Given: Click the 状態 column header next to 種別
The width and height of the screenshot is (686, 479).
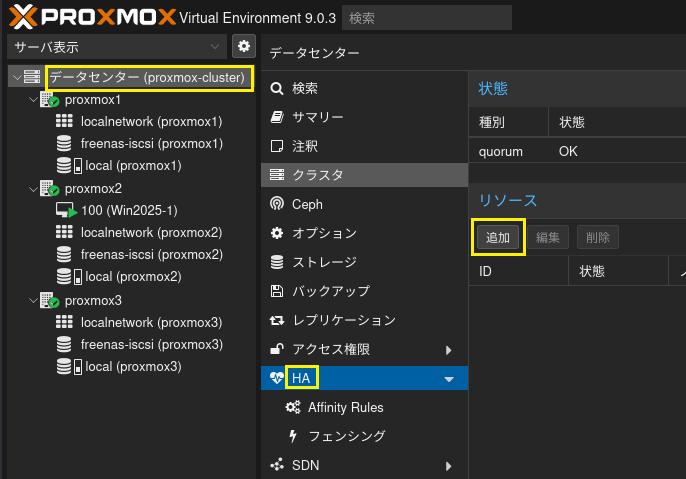Looking at the screenshot, I should (x=617, y=122).
